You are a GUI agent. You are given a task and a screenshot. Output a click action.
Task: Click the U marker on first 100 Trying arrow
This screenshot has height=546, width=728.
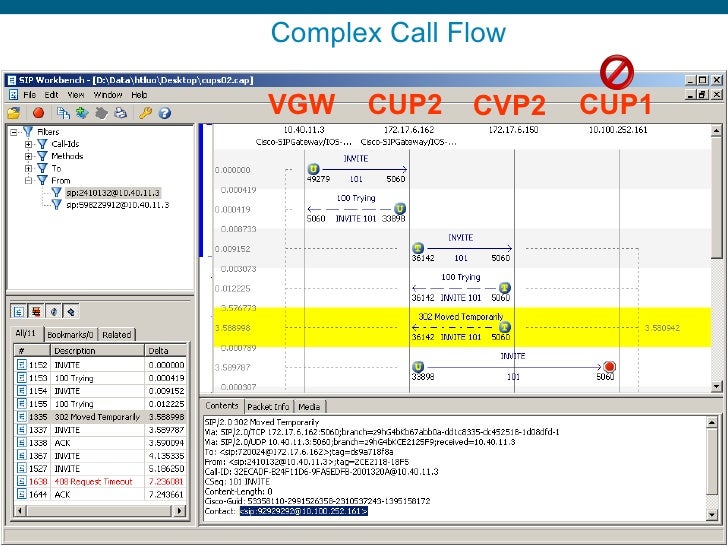(x=399, y=208)
